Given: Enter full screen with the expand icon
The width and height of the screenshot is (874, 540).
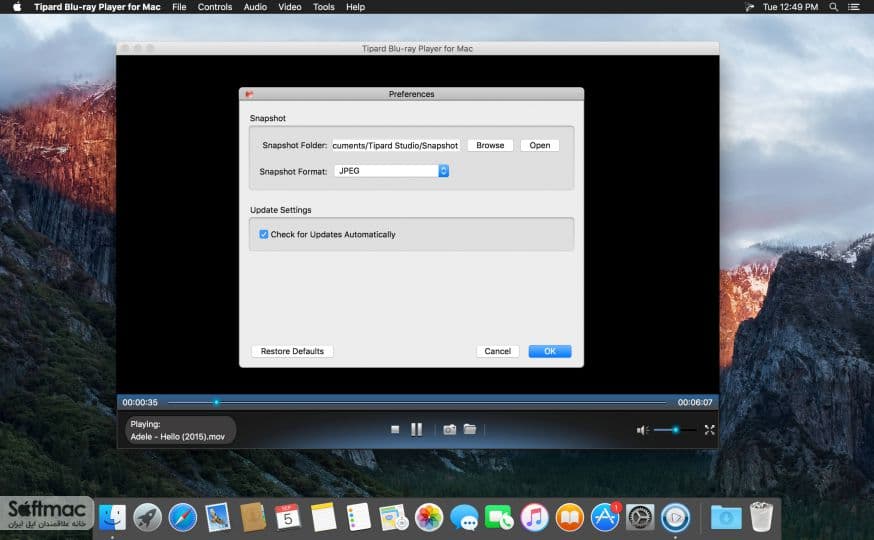Looking at the screenshot, I should point(710,430).
